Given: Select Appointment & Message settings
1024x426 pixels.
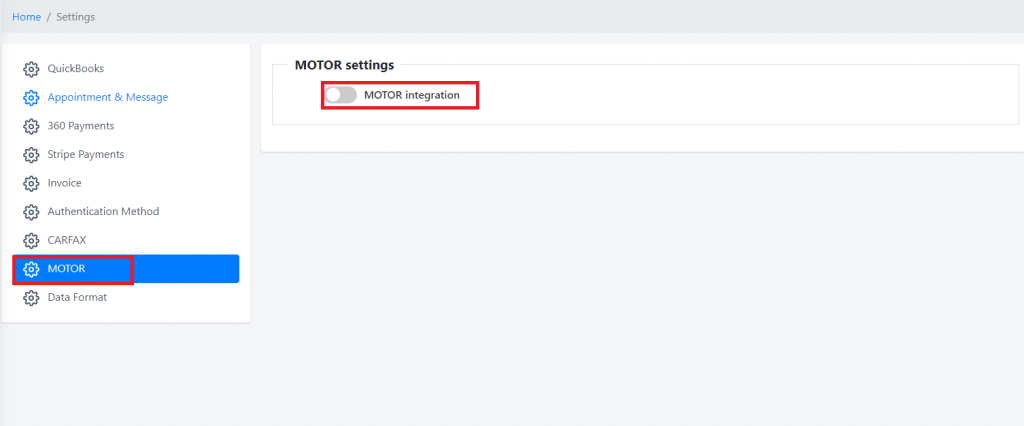Looking at the screenshot, I should point(108,97).
